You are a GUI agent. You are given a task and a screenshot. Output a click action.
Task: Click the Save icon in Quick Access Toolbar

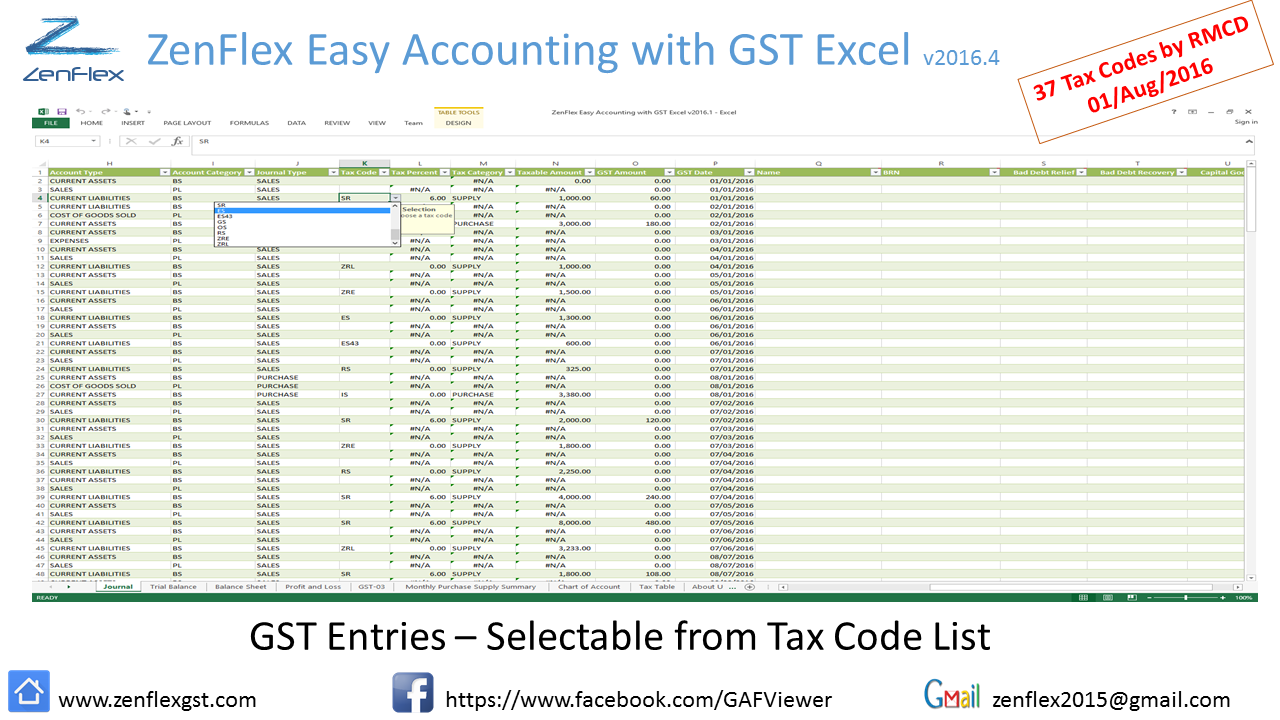click(62, 112)
